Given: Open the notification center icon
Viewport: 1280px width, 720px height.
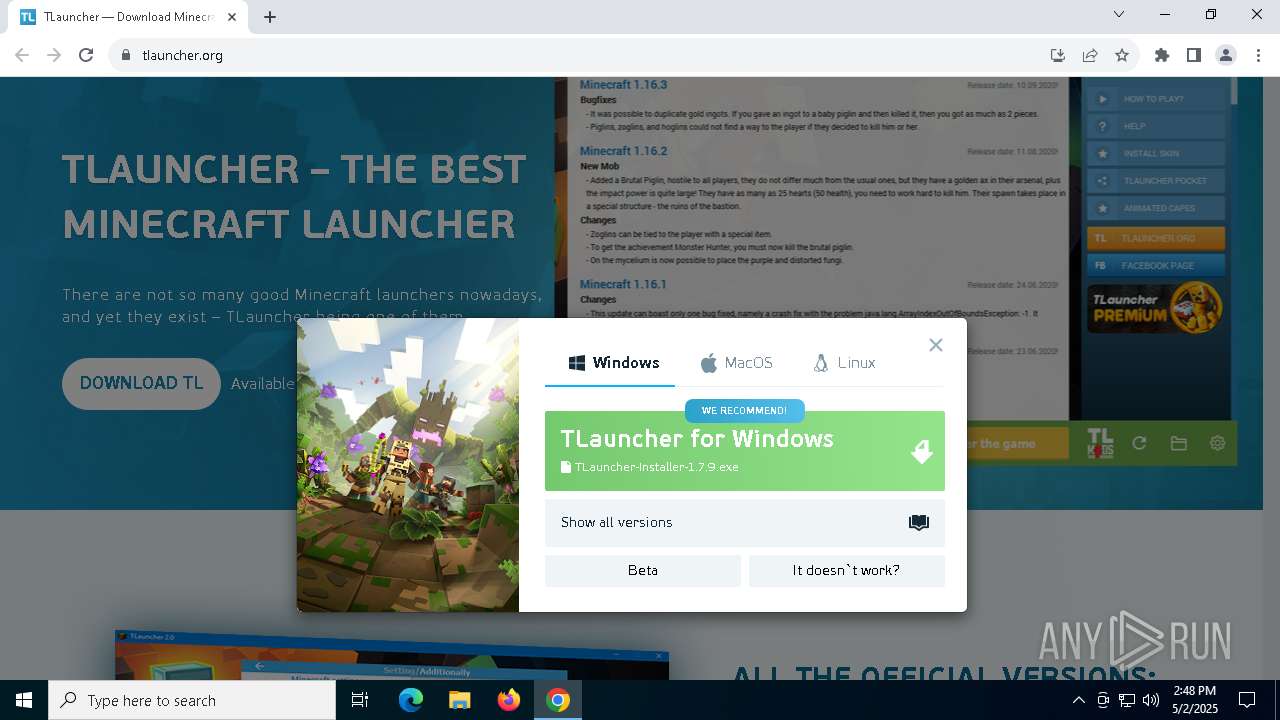Looking at the screenshot, I should pyautogui.click(x=1247, y=700).
